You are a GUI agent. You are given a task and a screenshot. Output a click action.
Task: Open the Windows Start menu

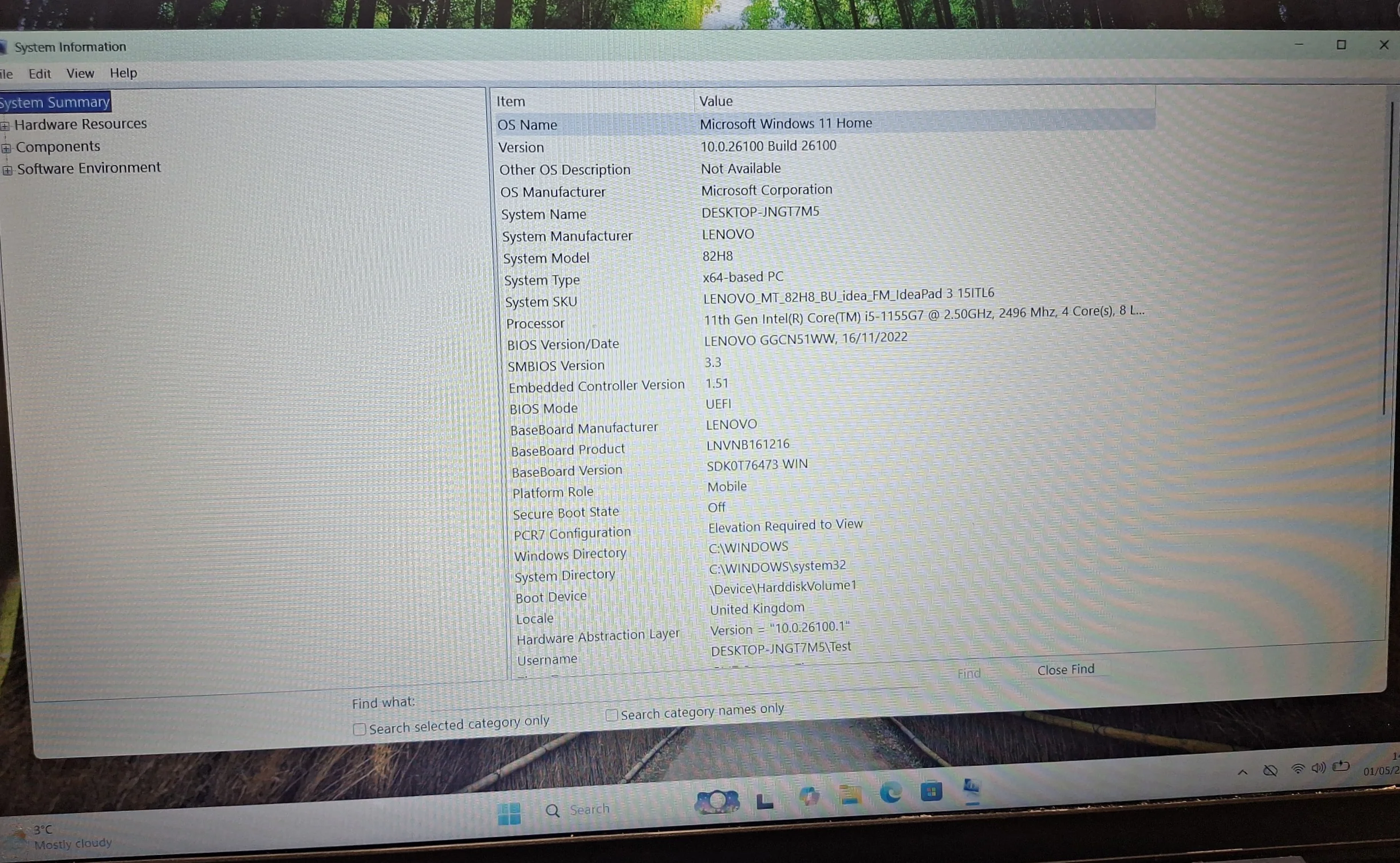coord(509,813)
